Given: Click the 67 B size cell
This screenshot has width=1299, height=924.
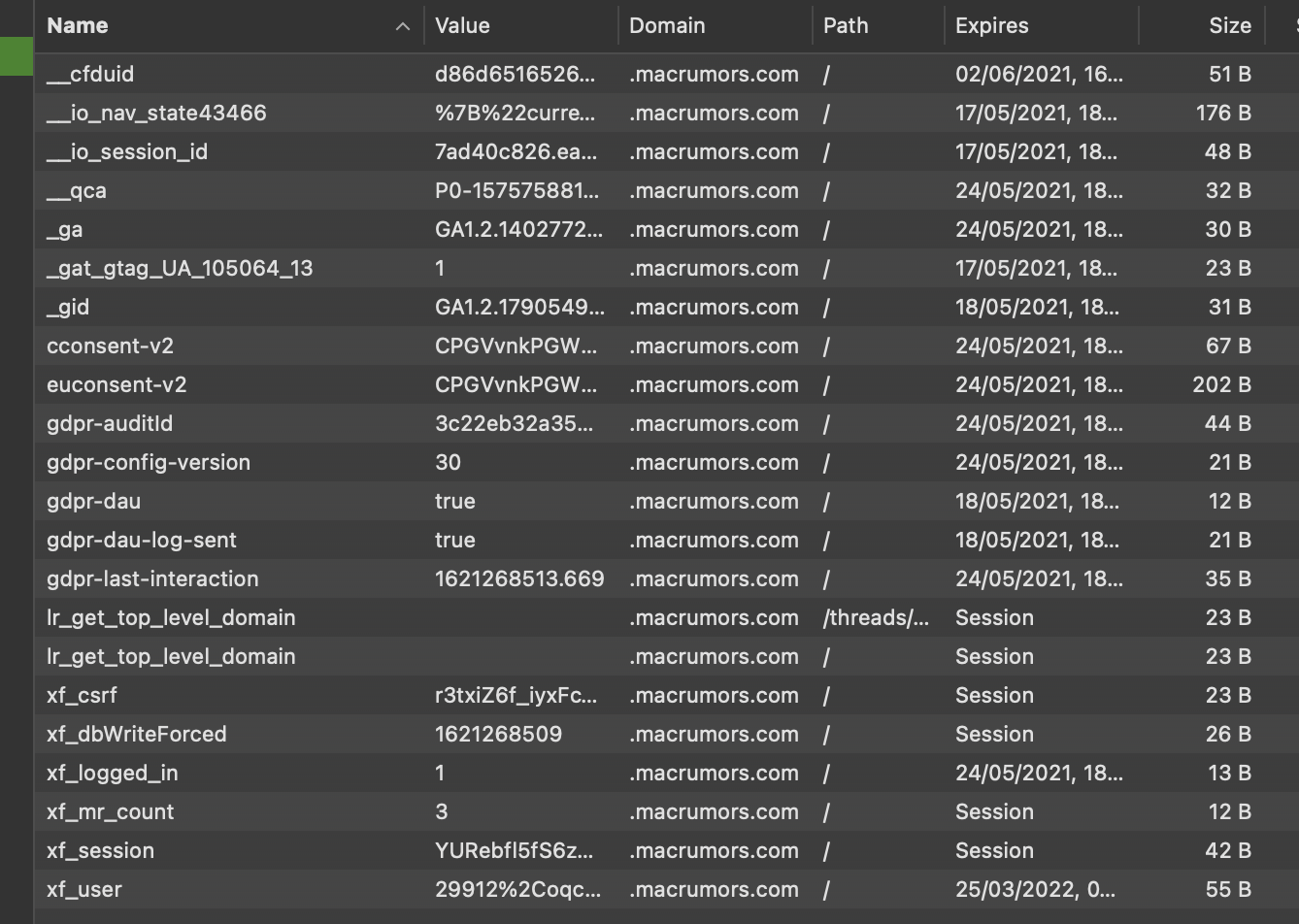Looking at the screenshot, I should [x=1229, y=346].
